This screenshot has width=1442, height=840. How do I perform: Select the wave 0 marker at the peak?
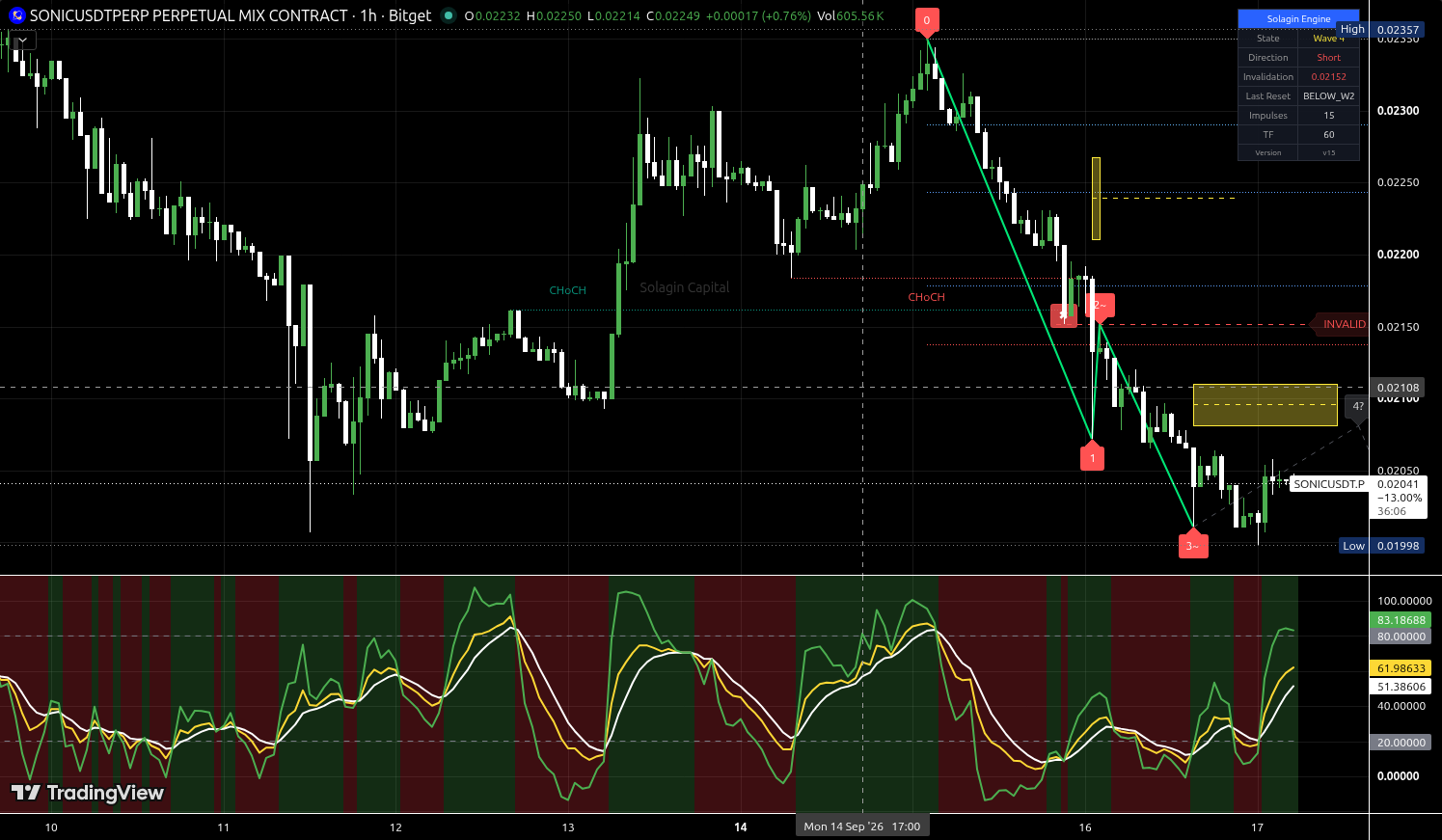tap(927, 22)
